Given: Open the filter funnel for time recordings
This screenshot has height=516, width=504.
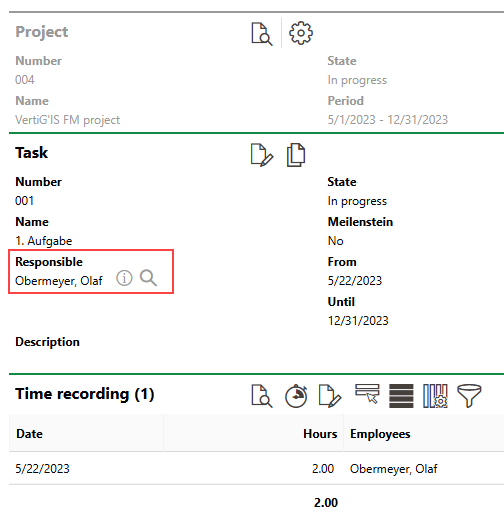Looking at the screenshot, I should tap(469, 396).
